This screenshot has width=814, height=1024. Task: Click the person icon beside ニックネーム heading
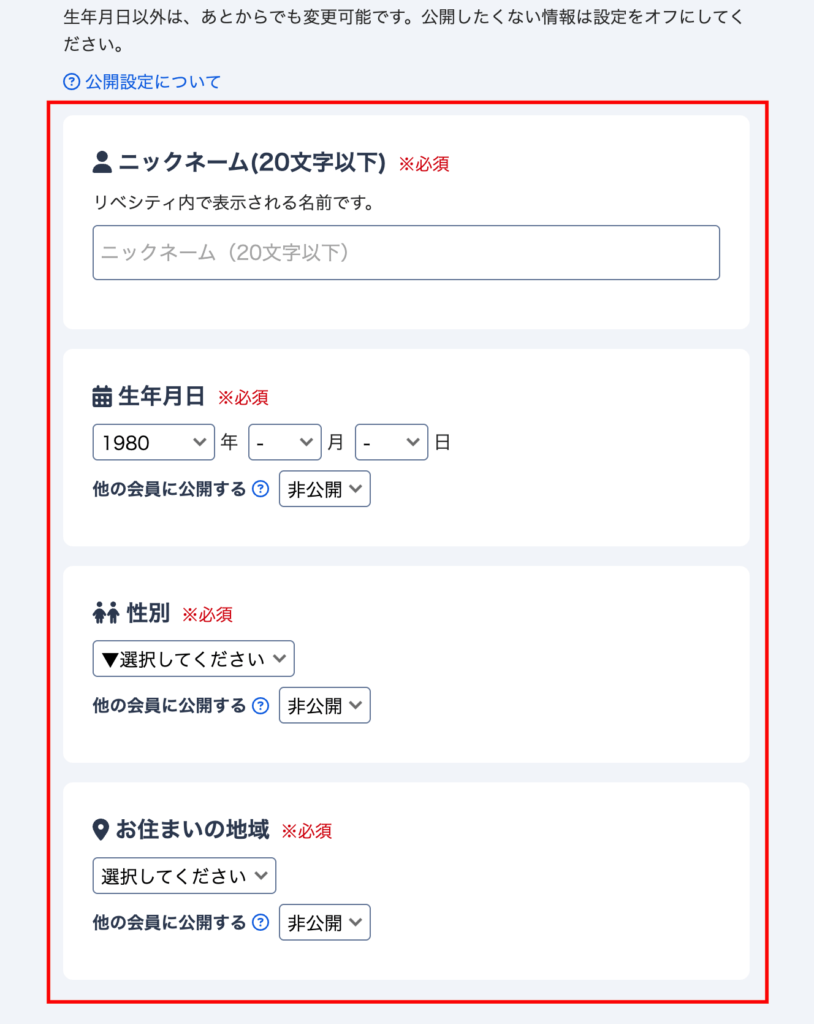pos(102,162)
